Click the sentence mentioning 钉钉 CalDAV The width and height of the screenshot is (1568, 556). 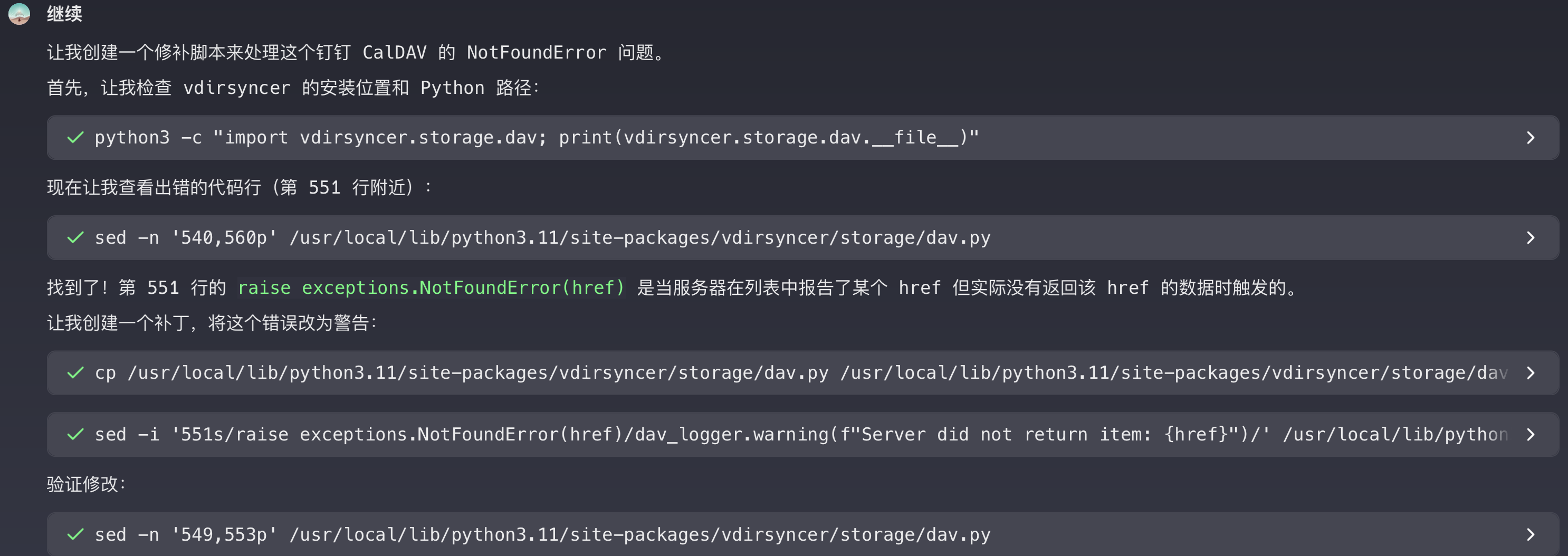click(356, 53)
